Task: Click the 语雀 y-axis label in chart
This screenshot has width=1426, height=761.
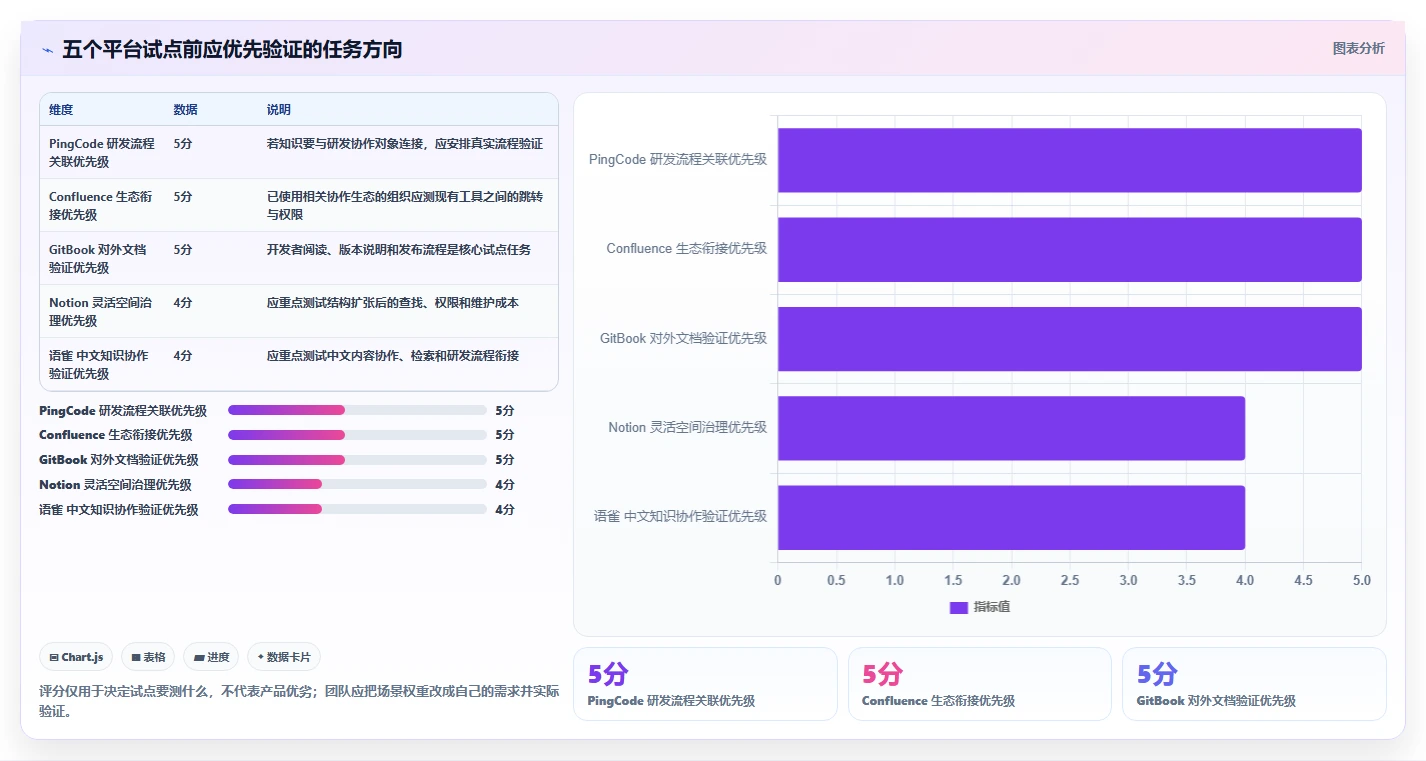Action: 680,517
